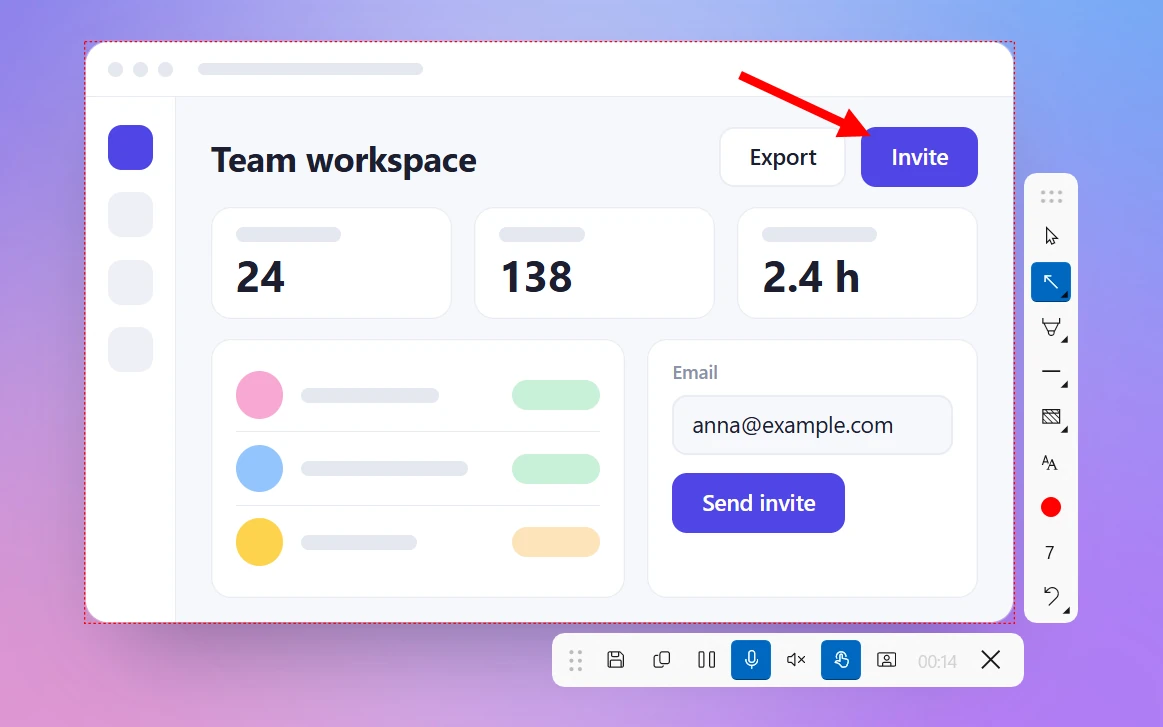Toggle microphone recording off
Image resolution: width=1163 pixels, height=727 pixels.
pyautogui.click(x=751, y=659)
